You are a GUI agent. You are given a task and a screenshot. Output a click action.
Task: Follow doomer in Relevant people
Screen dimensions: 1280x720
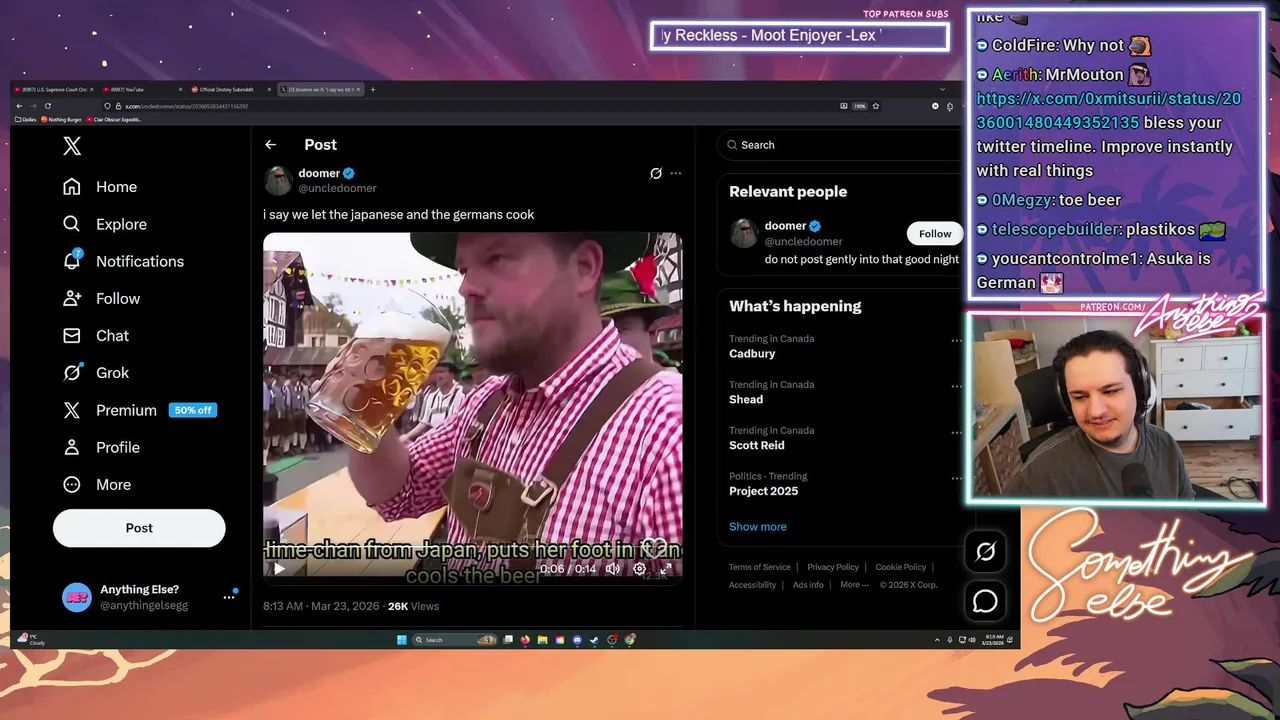(x=935, y=233)
